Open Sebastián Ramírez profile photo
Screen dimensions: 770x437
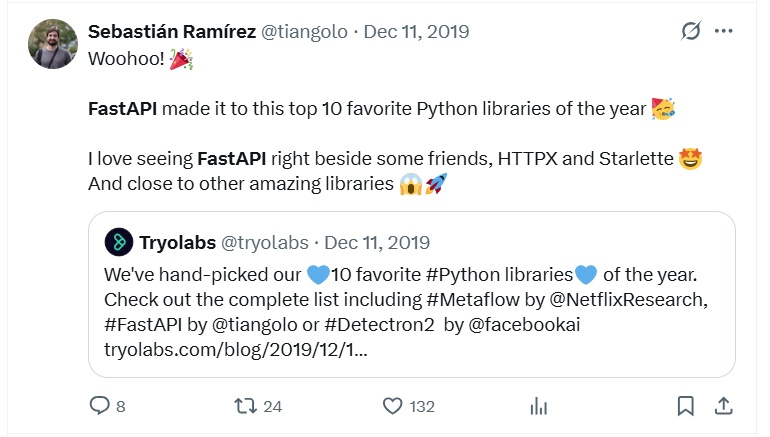coord(54,44)
